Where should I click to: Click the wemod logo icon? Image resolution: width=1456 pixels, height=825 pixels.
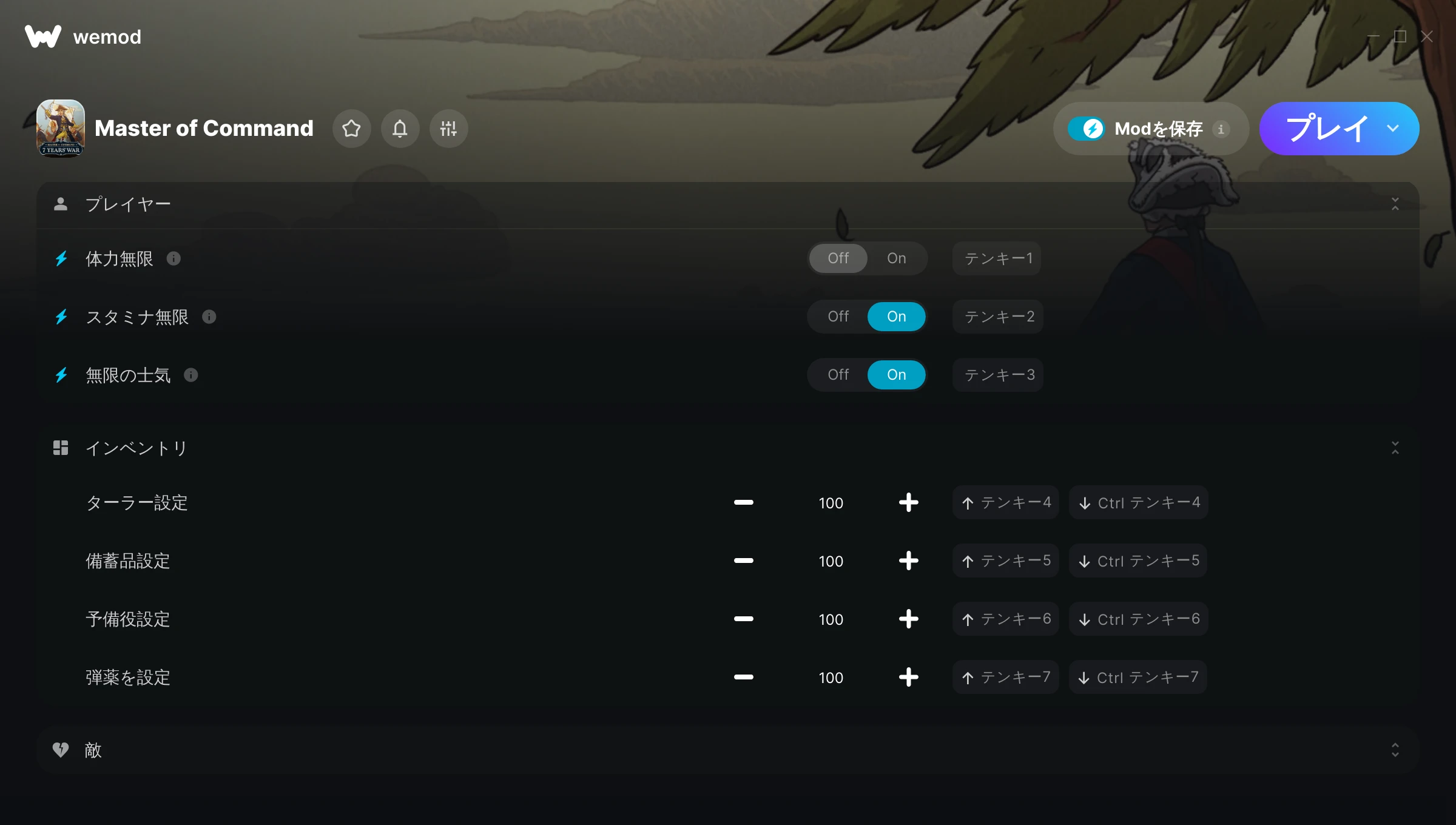tap(43, 36)
